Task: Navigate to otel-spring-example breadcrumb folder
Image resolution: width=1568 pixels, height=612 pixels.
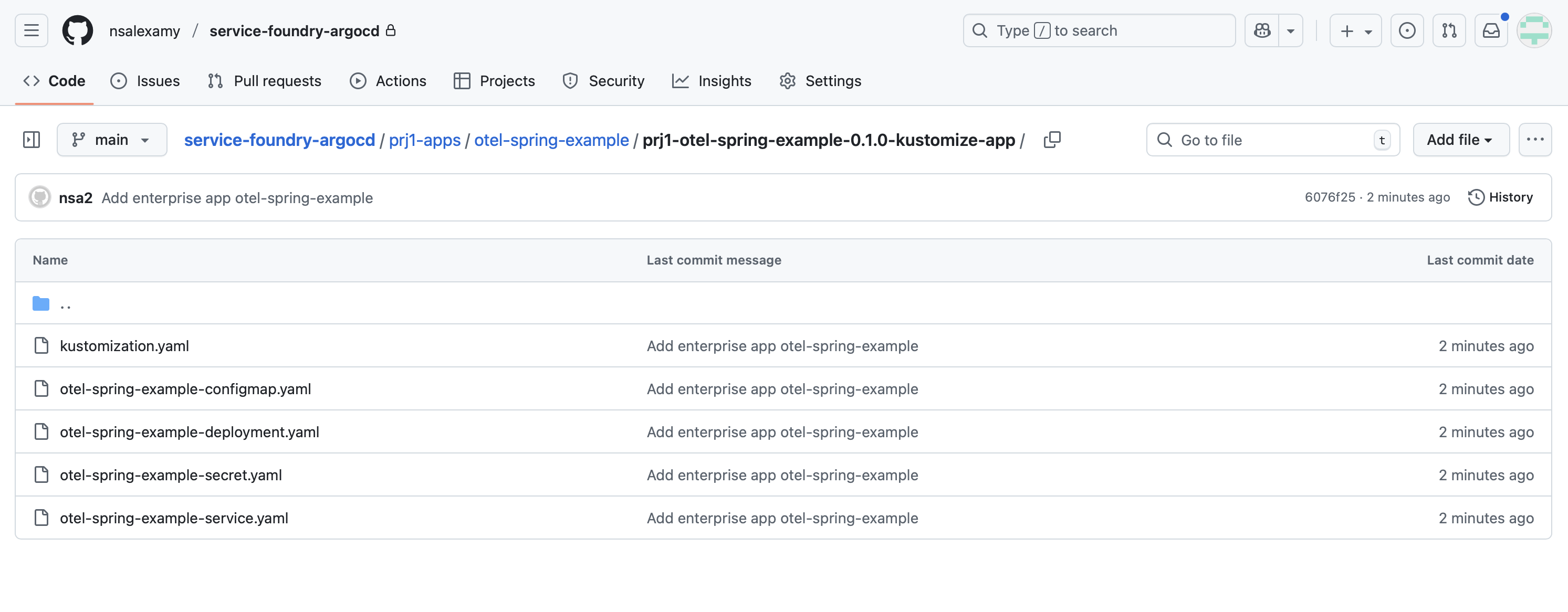Action: (551, 140)
